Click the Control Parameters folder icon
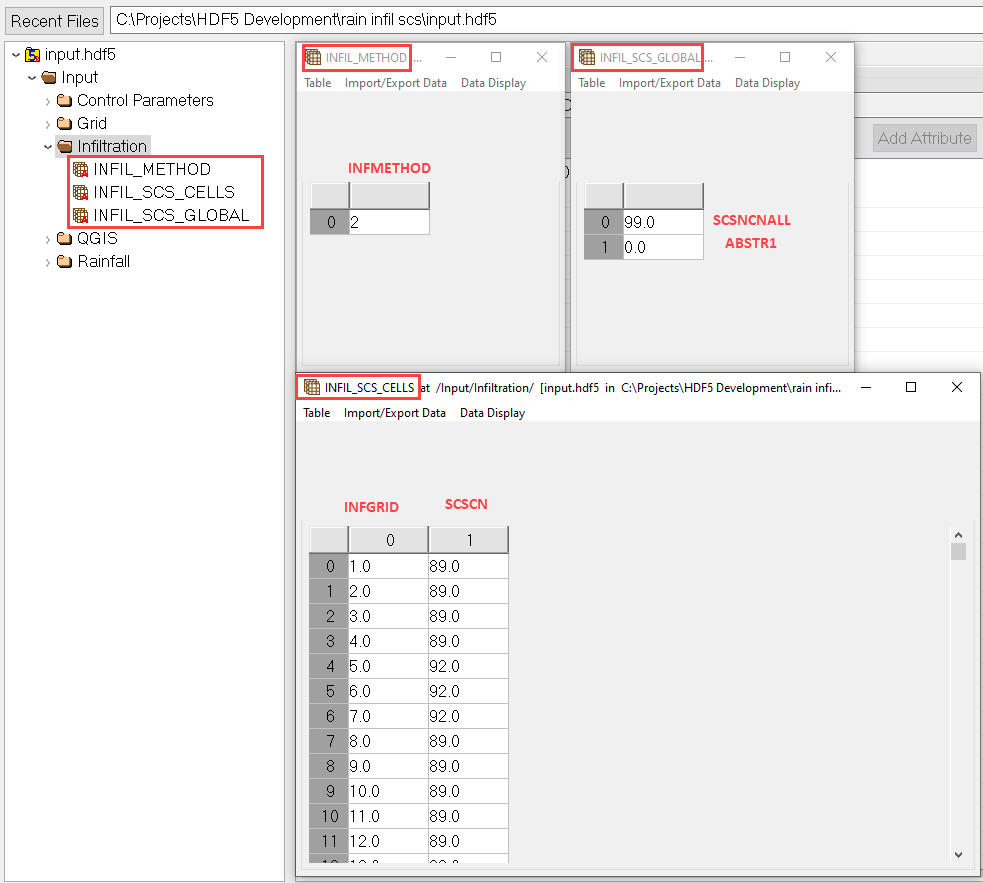The width and height of the screenshot is (983, 883). [x=65, y=100]
